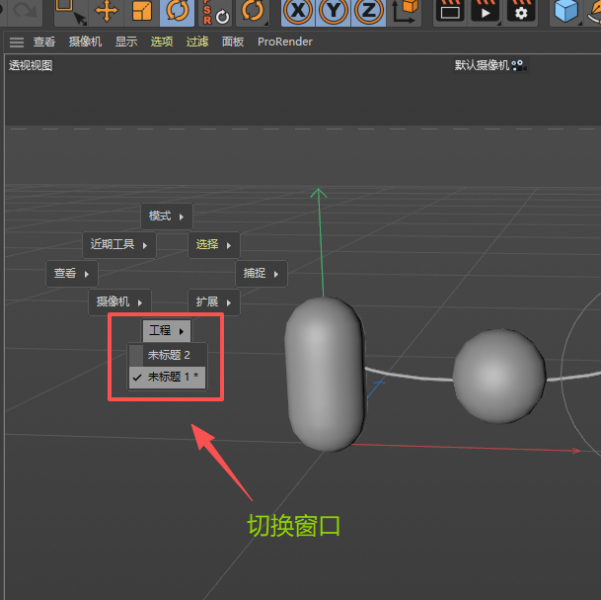Click the live selection tool icon

pos(69,11)
